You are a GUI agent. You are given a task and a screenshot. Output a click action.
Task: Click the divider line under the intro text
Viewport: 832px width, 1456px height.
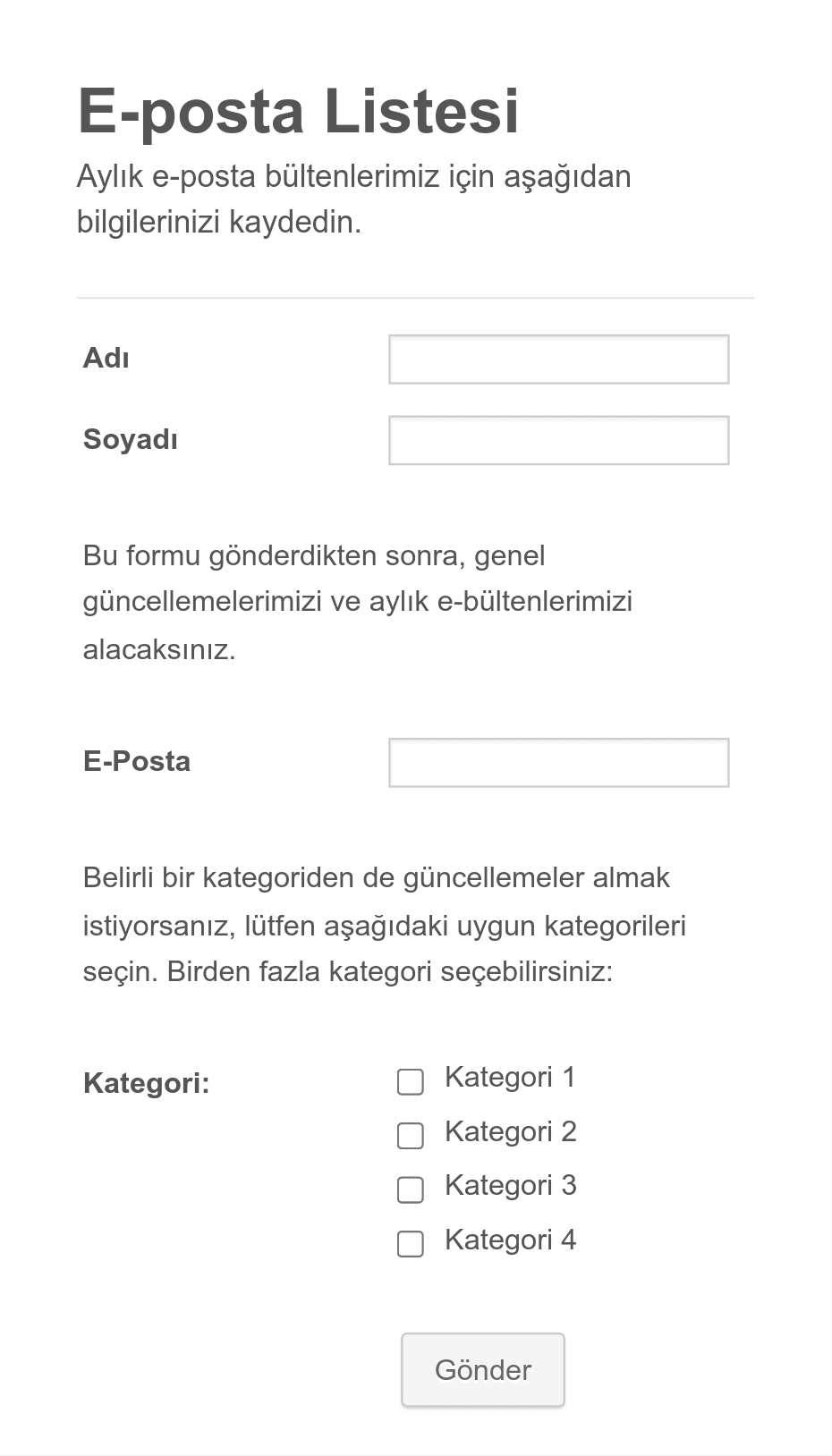point(416,296)
